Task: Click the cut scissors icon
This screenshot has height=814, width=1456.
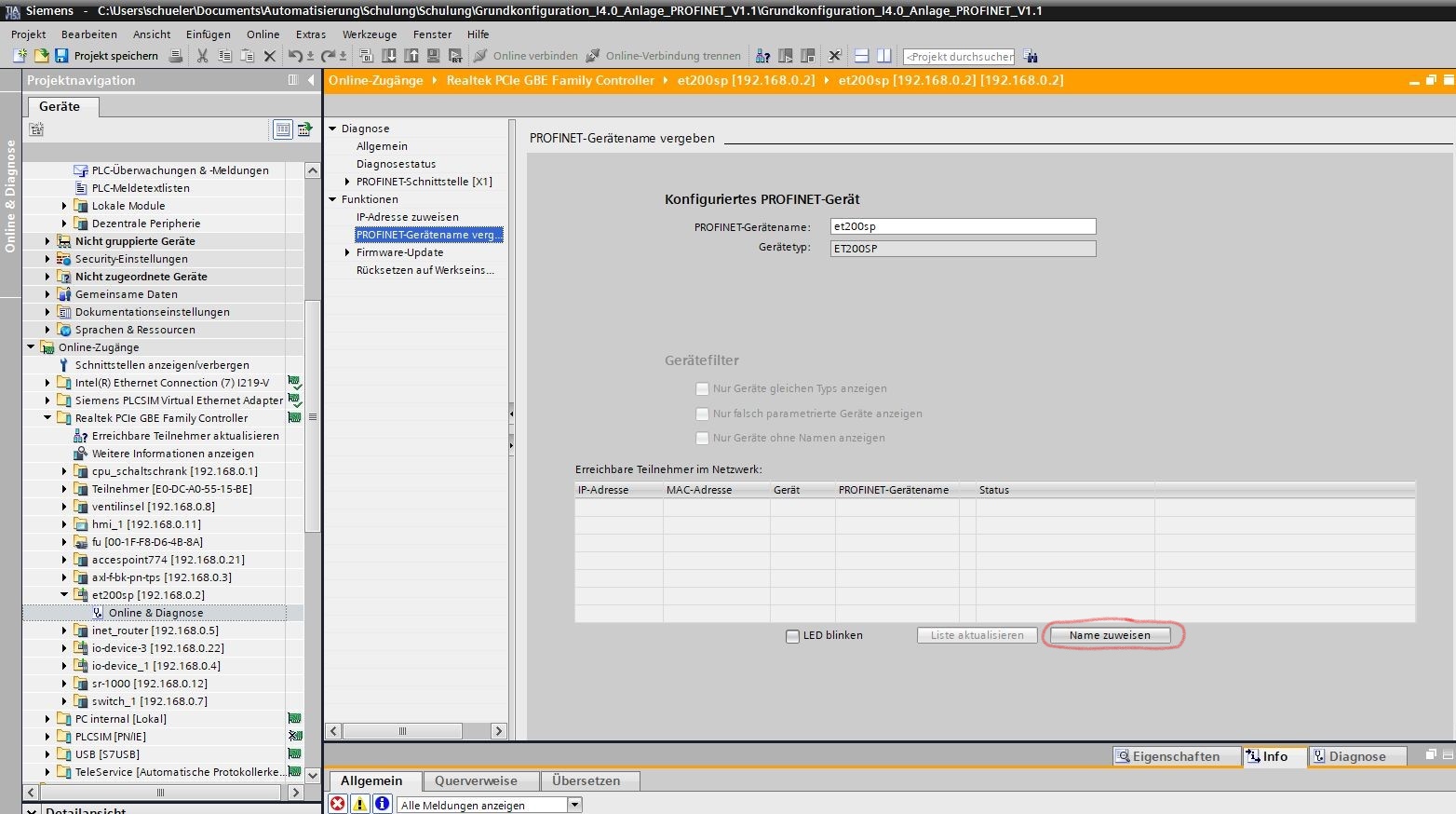Action: [x=202, y=56]
